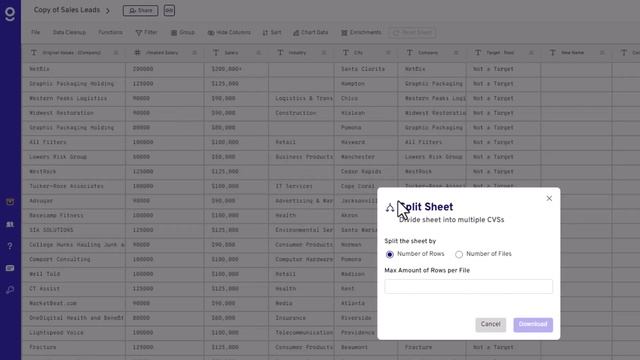Open the number column's menu
The image size is (640, 360).
(194, 53)
